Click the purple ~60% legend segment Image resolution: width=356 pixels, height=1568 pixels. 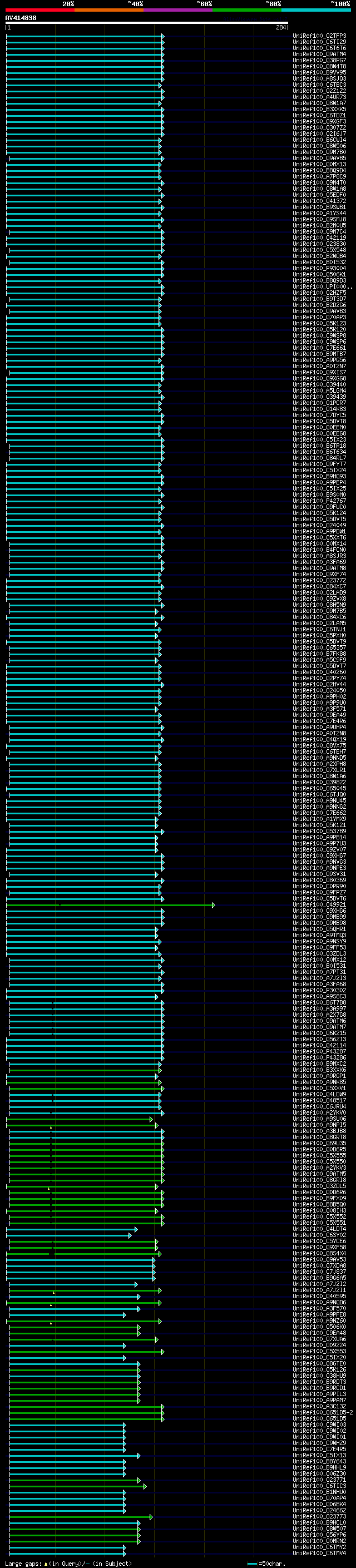tap(179, 10)
